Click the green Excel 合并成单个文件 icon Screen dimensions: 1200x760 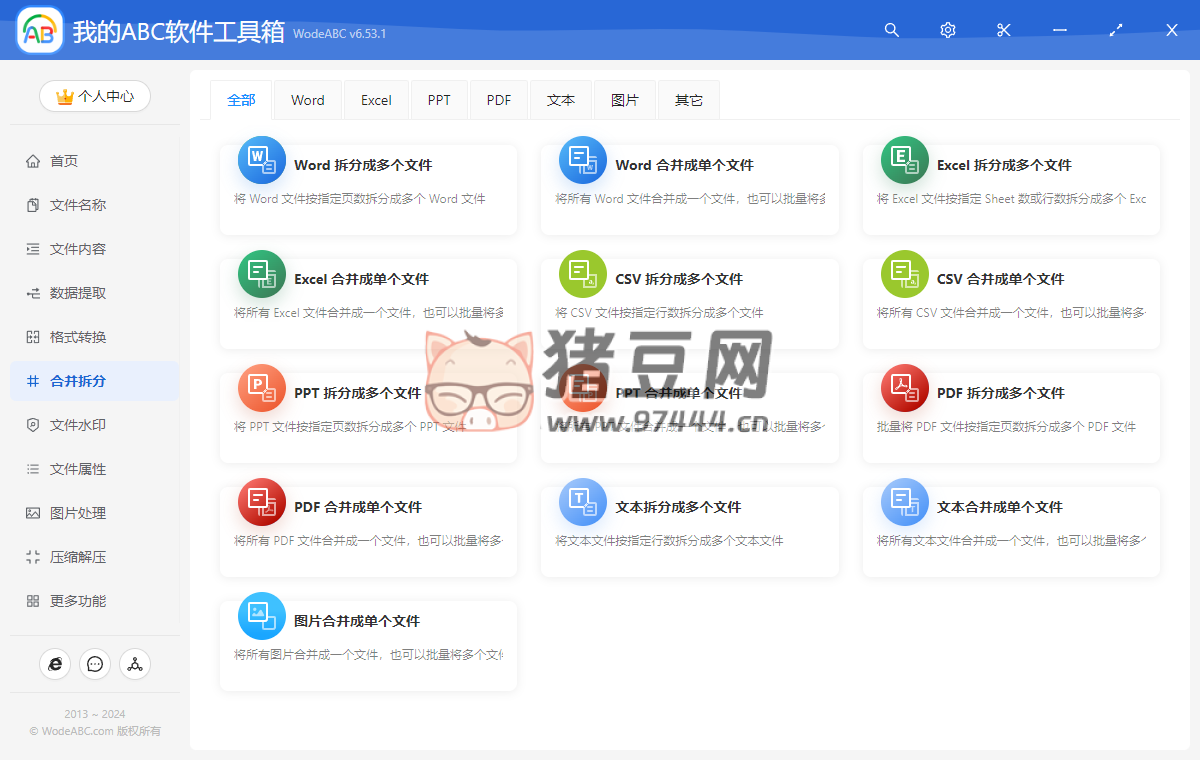(x=262, y=274)
